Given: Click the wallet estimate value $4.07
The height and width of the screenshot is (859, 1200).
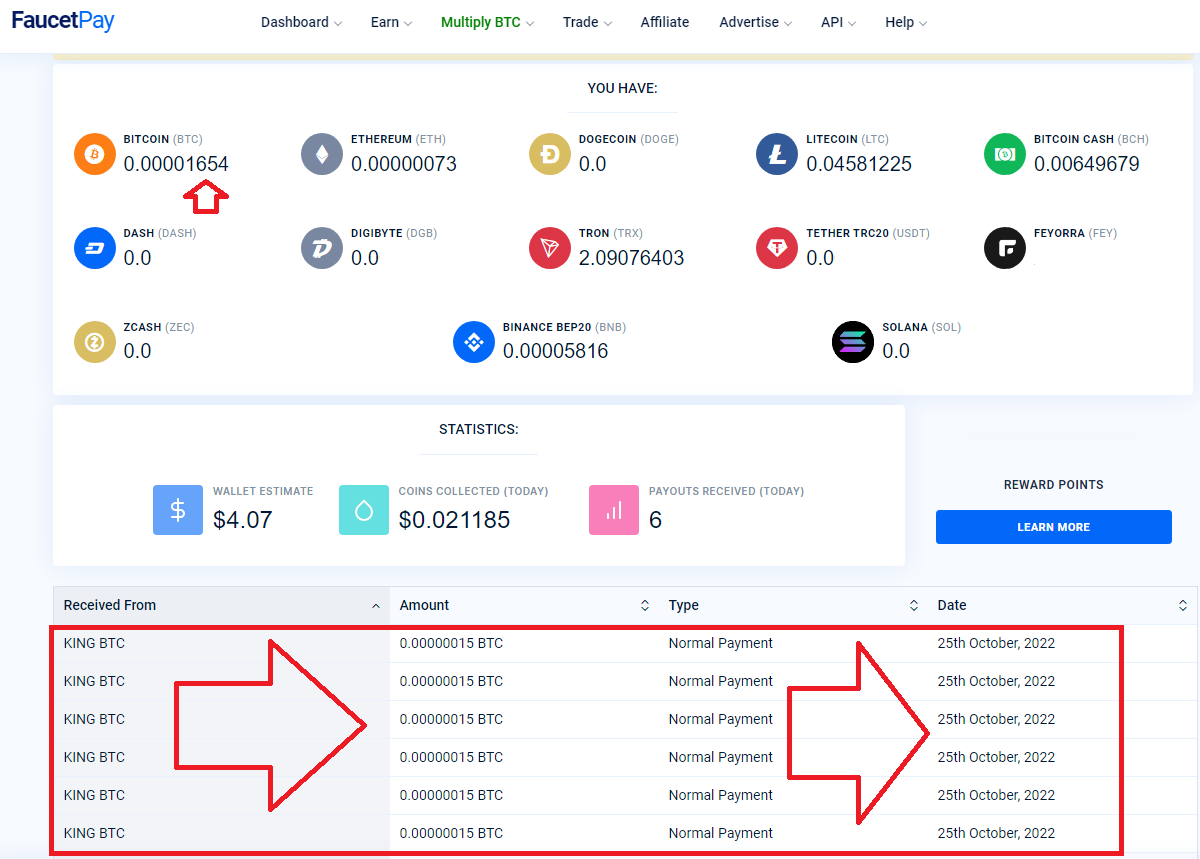Looking at the screenshot, I should click(243, 520).
